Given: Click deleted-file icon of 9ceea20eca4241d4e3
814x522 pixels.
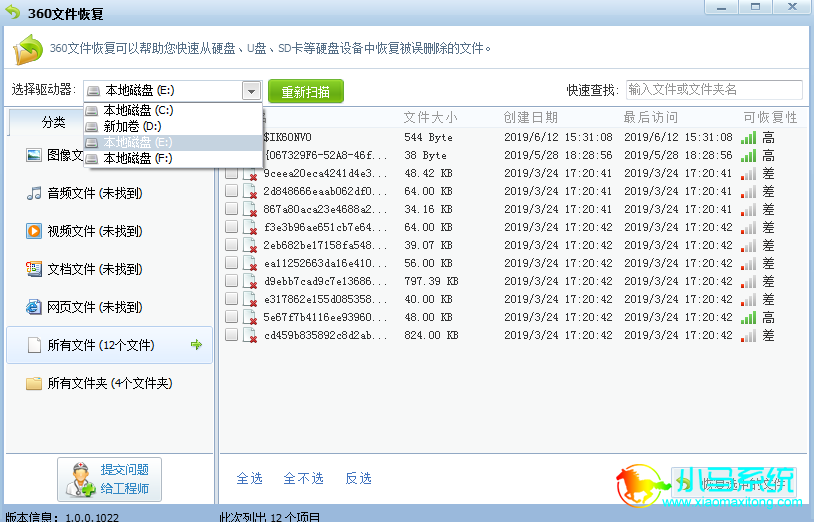Looking at the screenshot, I should (x=250, y=174).
